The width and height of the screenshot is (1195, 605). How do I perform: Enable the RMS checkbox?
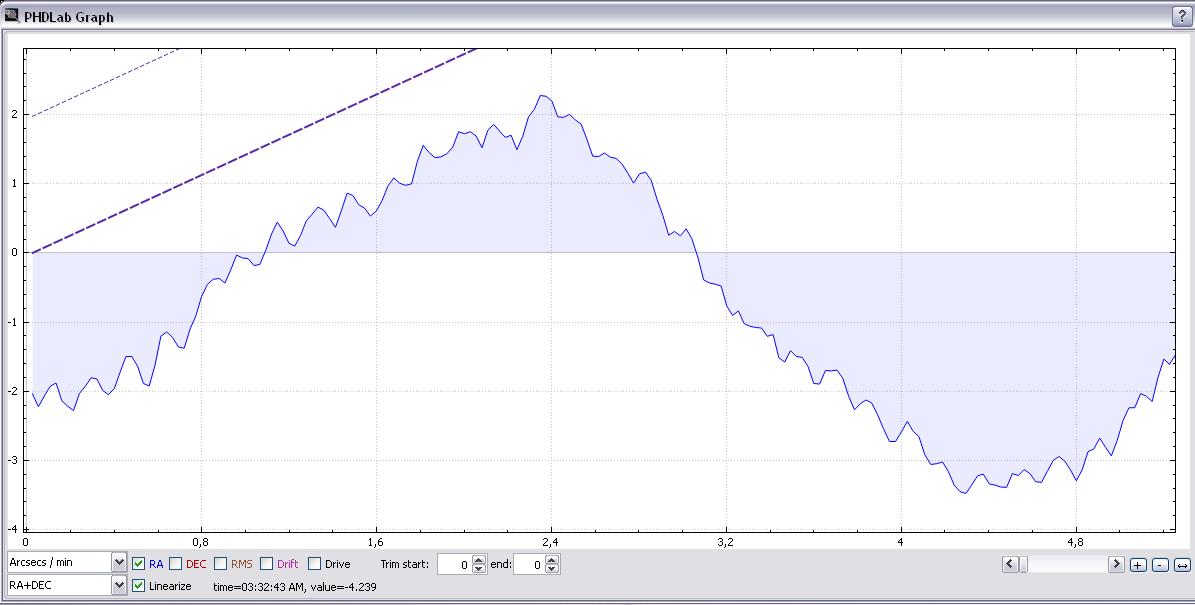(x=220, y=564)
